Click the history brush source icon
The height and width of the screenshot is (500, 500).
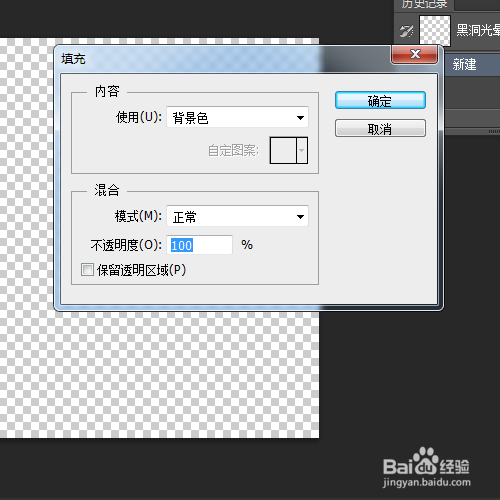coord(406,31)
